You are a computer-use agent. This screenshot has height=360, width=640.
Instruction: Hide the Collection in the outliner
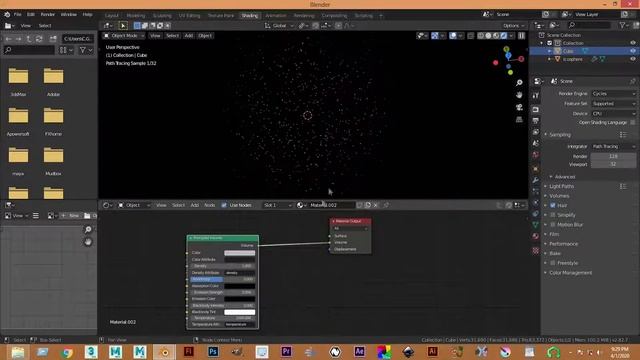[633, 43]
